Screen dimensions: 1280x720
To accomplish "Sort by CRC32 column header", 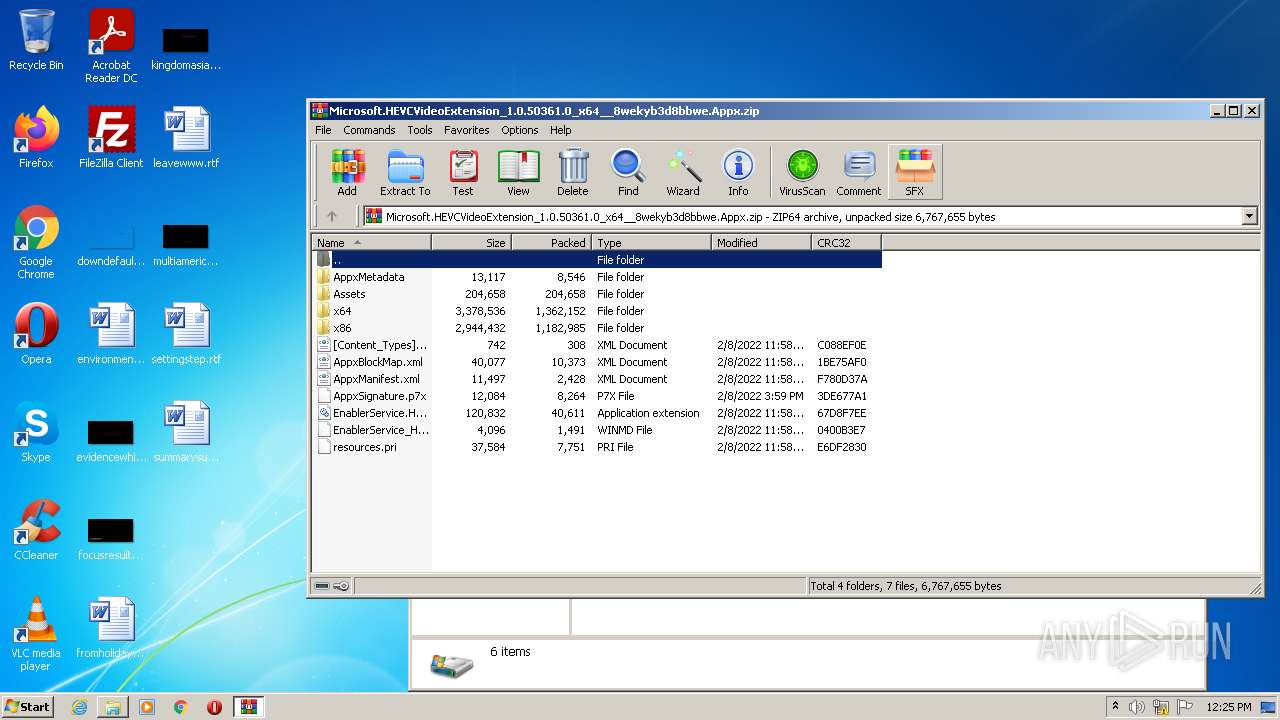I will [x=847, y=242].
